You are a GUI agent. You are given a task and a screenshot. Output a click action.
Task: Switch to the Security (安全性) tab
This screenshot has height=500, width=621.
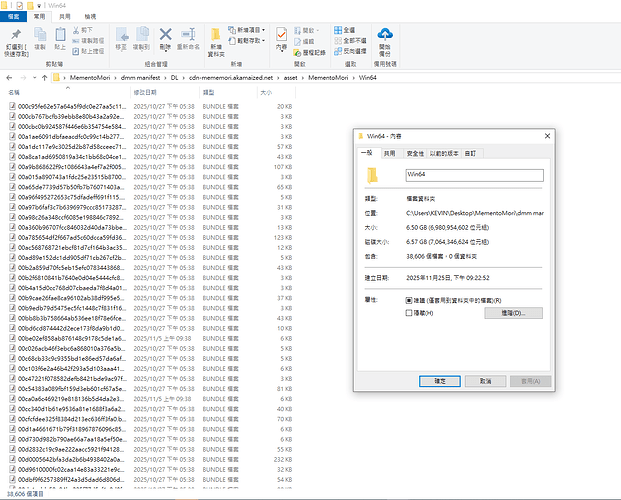click(414, 153)
